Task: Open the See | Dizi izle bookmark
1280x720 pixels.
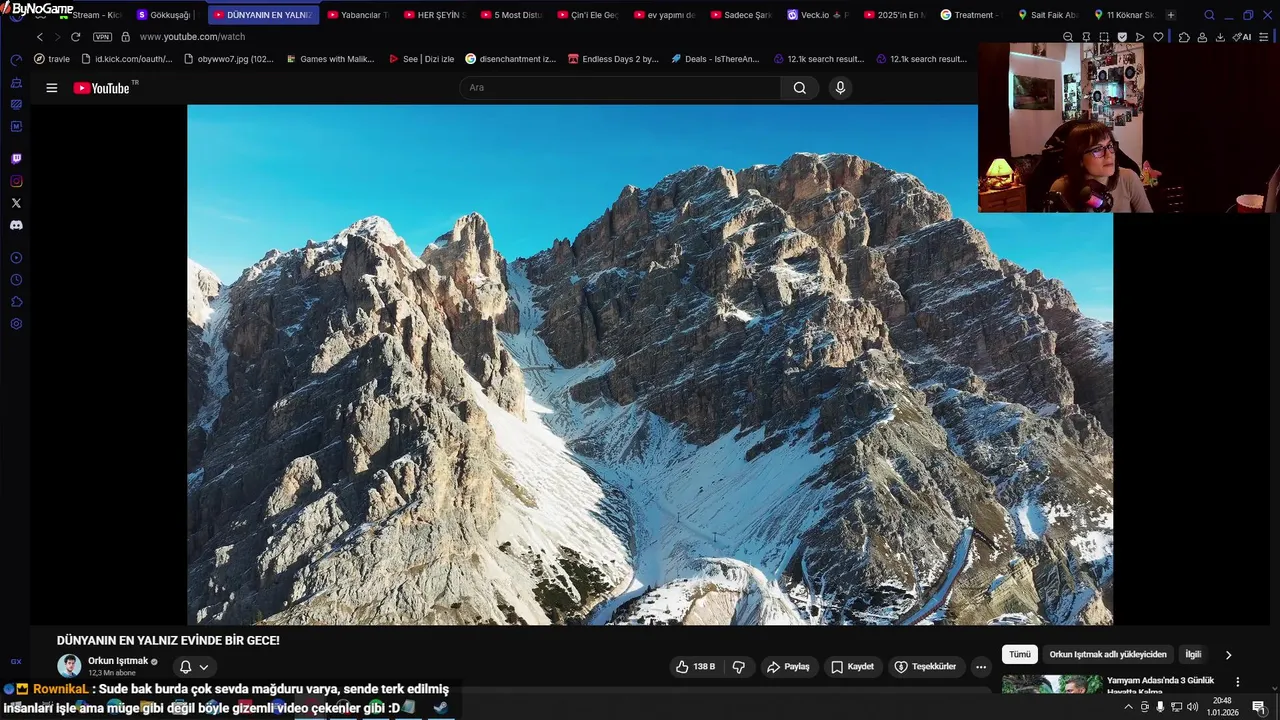Action: pos(420,59)
